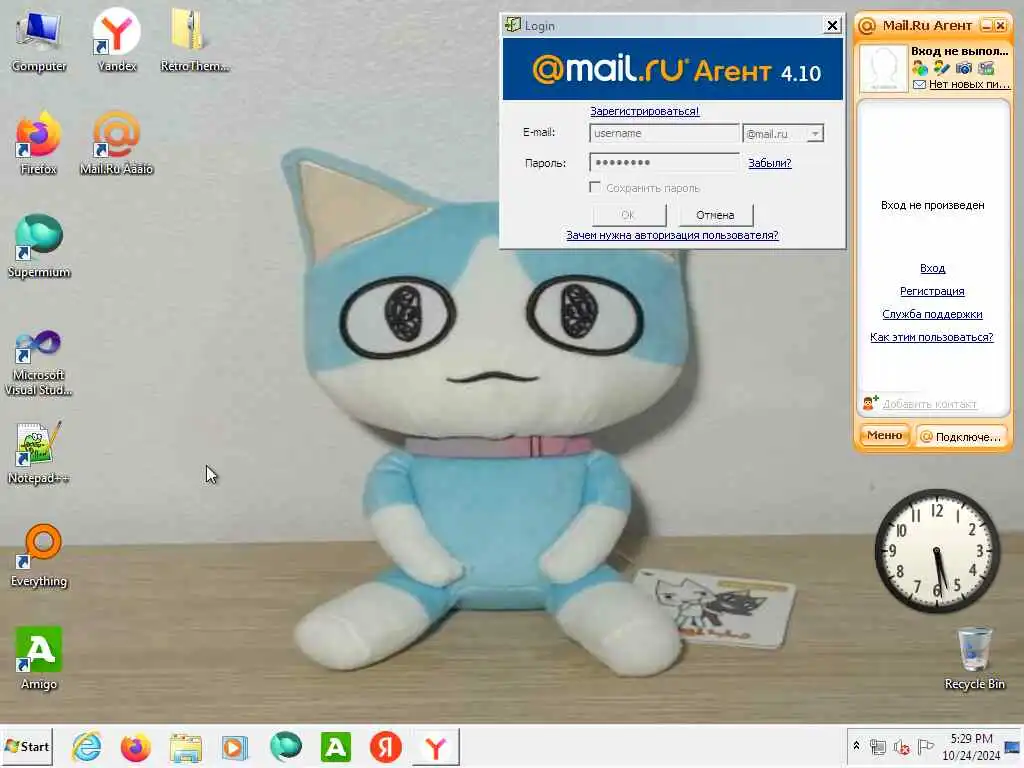Open the Подключение status dropdown
The height and width of the screenshot is (768, 1024).
(961, 436)
